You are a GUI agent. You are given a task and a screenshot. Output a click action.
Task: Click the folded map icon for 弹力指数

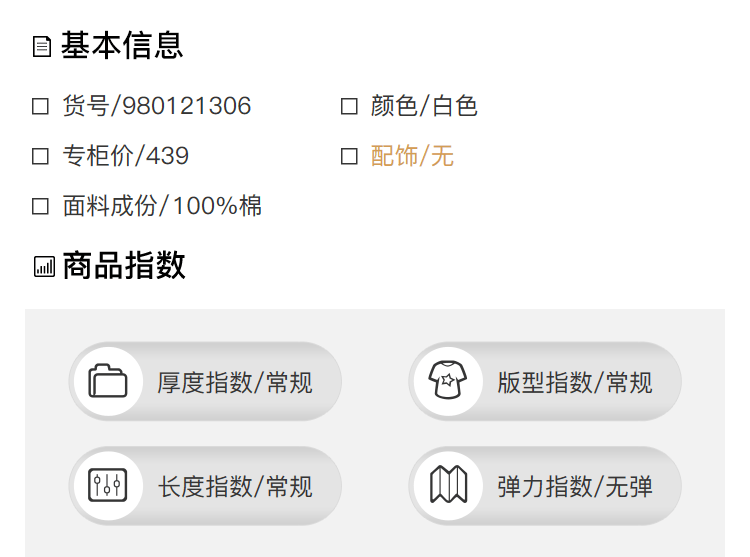pyautogui.click(x=448, y=486)
